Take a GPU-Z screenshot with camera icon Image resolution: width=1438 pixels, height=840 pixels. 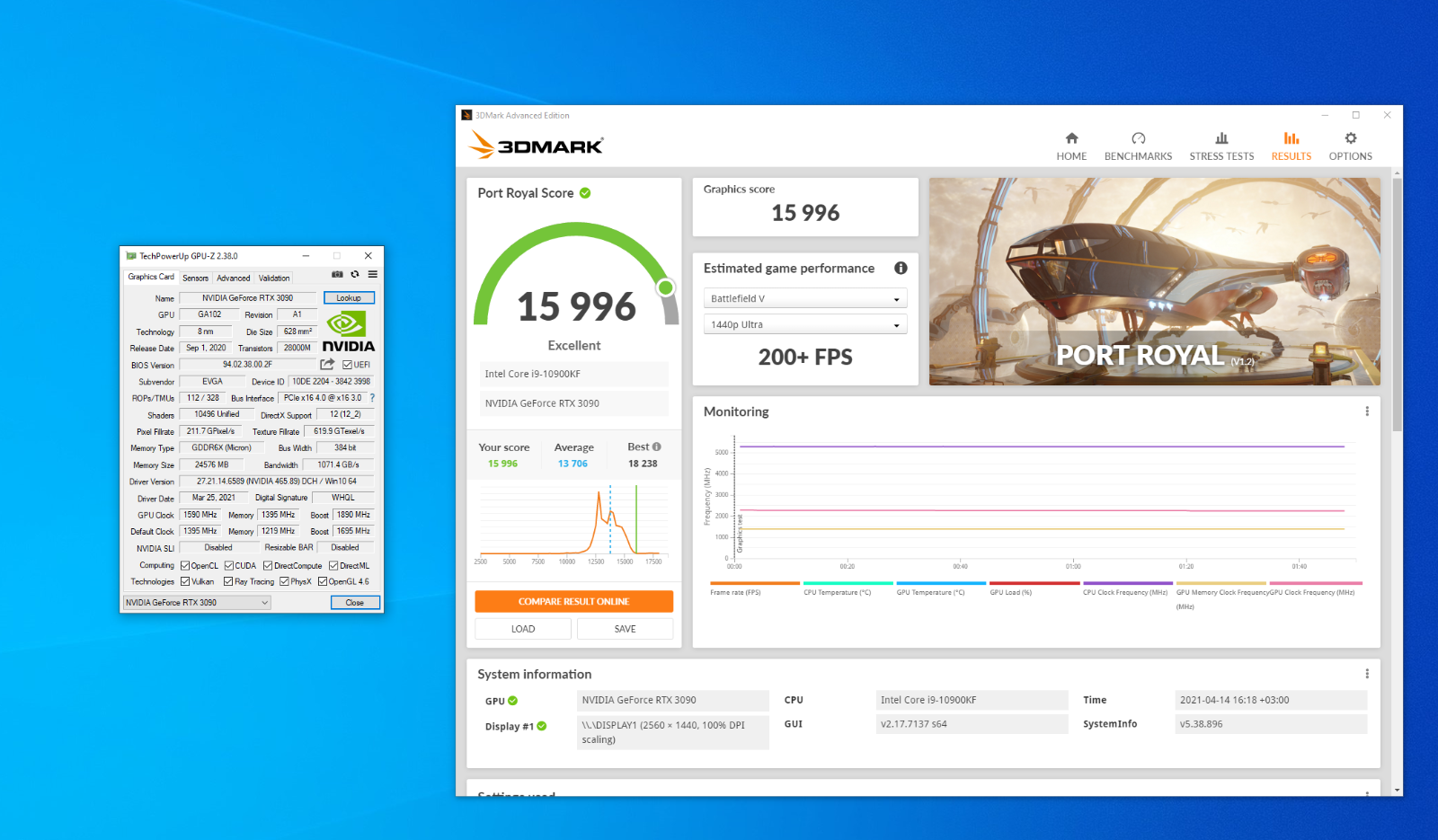click(x=337, y=275)
